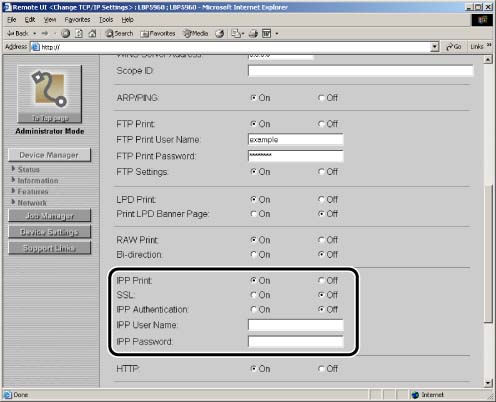Click the Stop toolbar icon

coord(66,33)
